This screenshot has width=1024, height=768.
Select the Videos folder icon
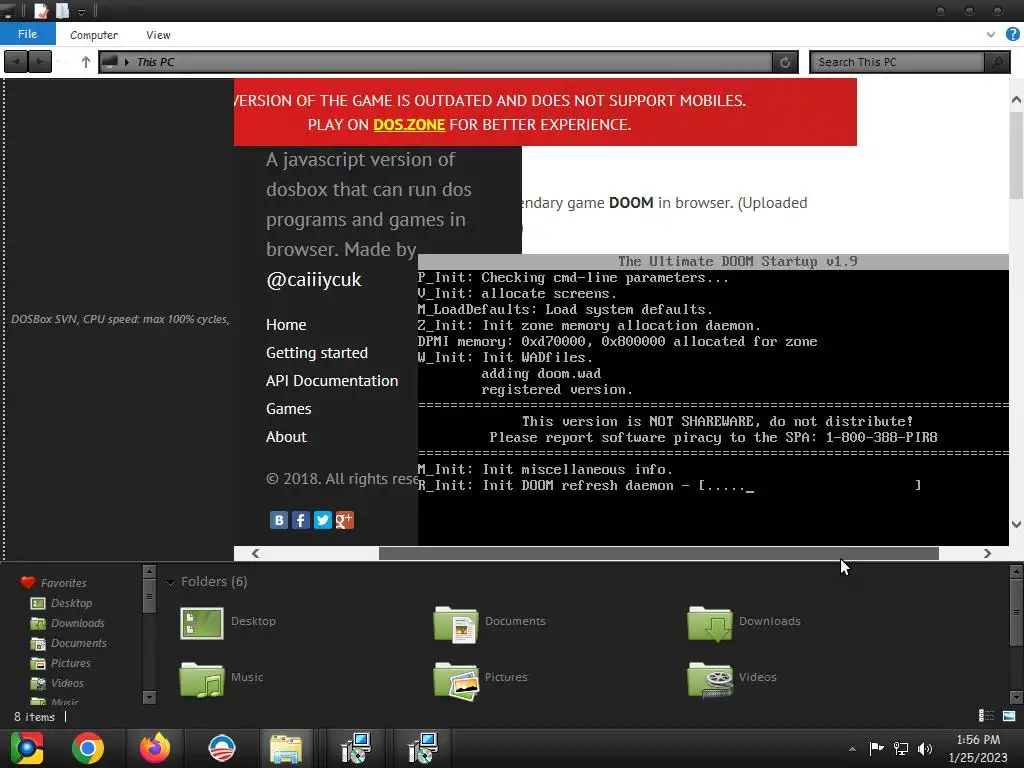(710, 679)
